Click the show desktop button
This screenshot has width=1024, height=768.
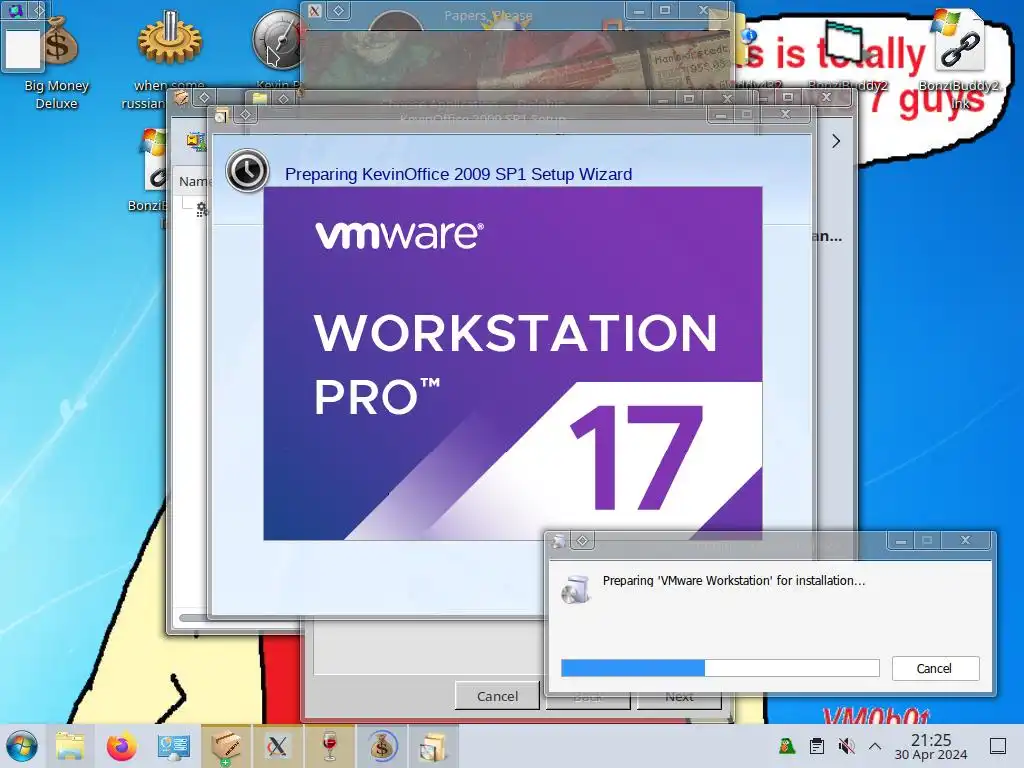(998, 746)
